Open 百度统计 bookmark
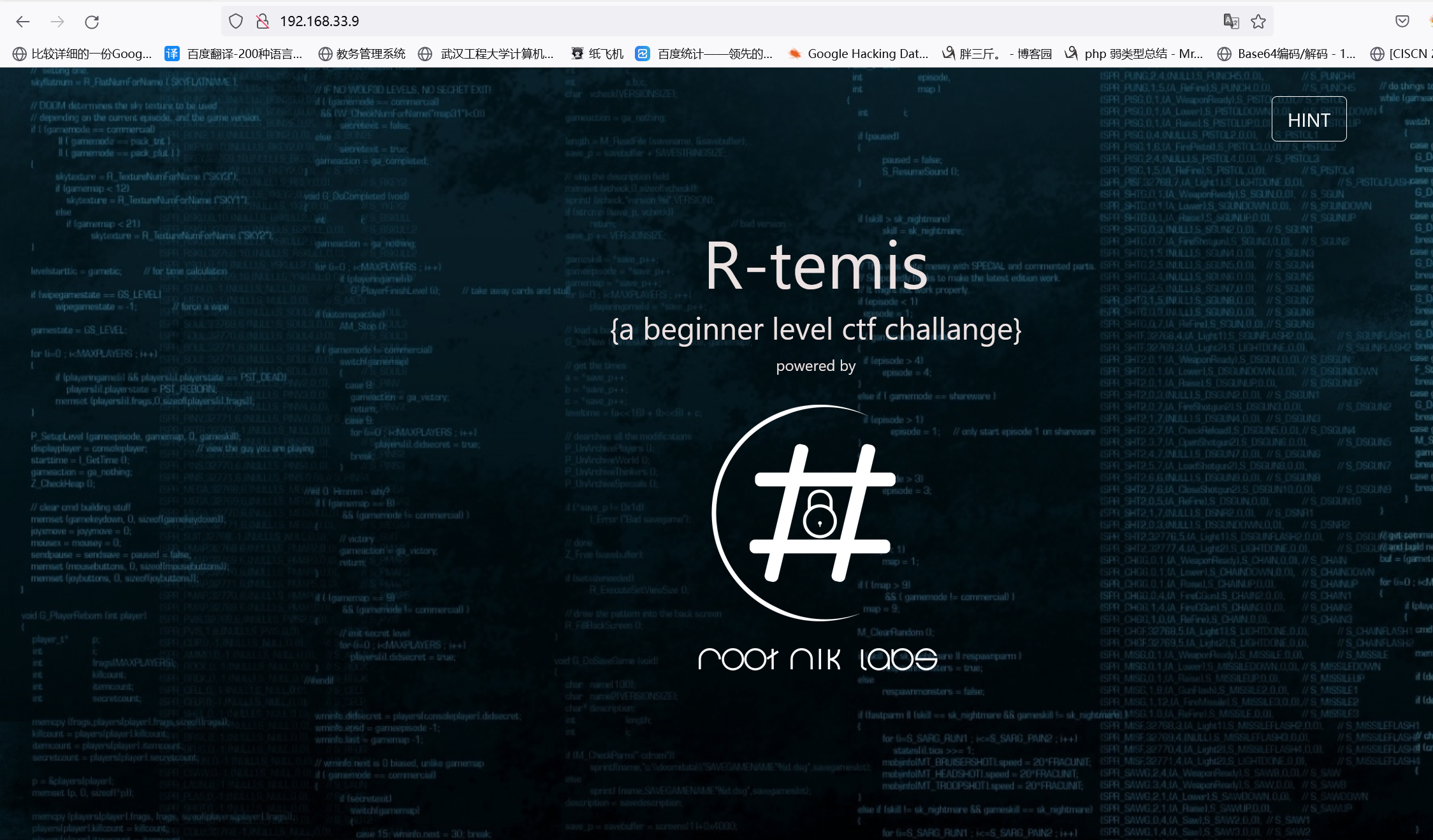The width and height of the screenshot is (1433, 840). point(704,54)
